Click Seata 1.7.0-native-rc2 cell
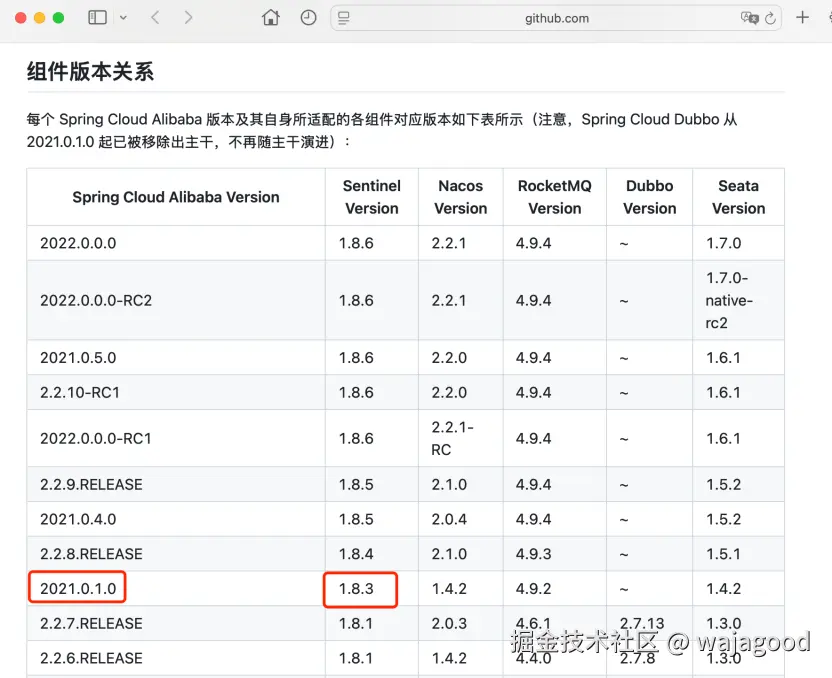The image size is (832, 678). 738,300
